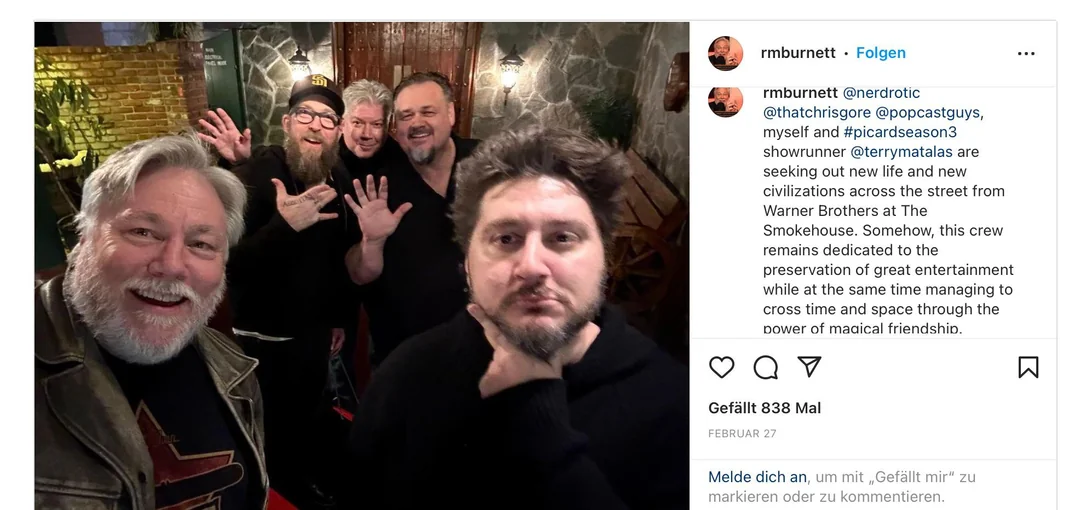
Task: Like the post with the heart icon
Action: pyautogui.click(x=721, y=367)
